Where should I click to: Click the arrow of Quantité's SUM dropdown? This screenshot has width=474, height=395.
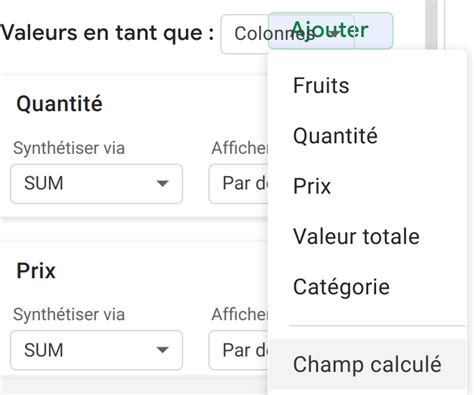pos(162,184)
